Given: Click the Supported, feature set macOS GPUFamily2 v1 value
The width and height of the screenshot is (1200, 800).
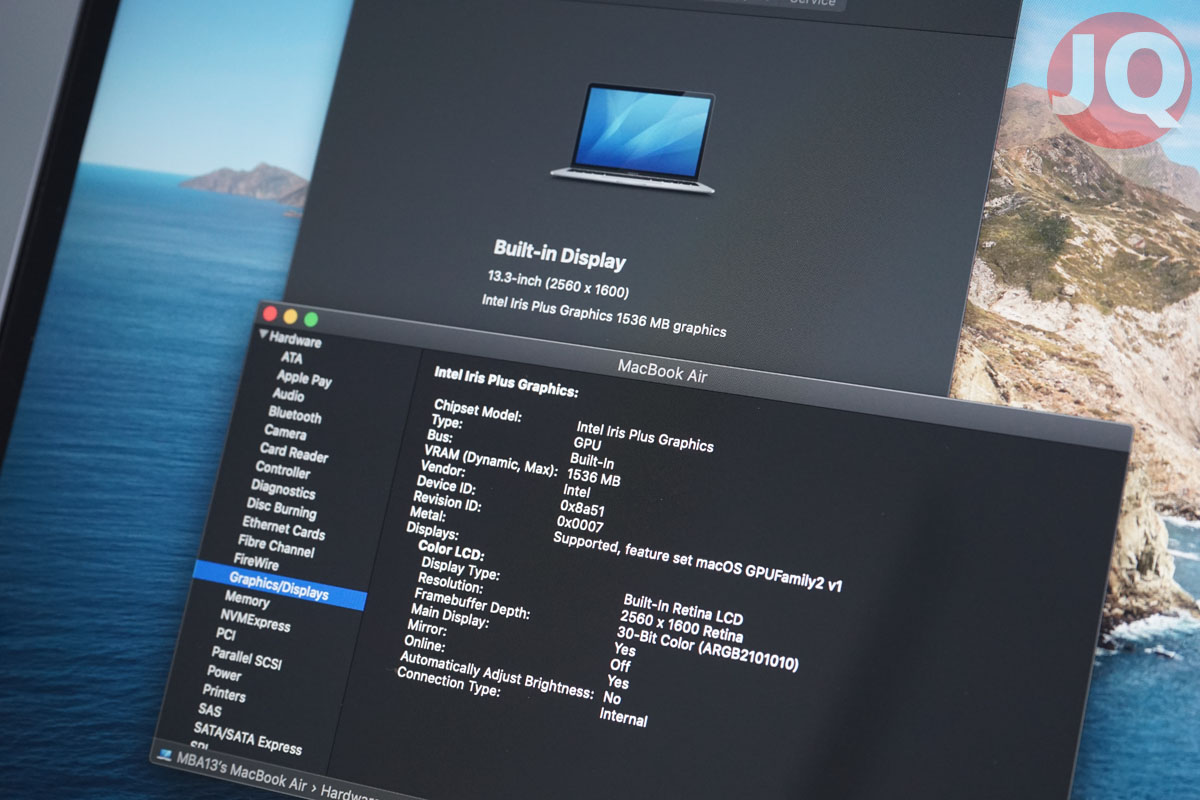Looking at the screenshot, I should pos(698,561).
